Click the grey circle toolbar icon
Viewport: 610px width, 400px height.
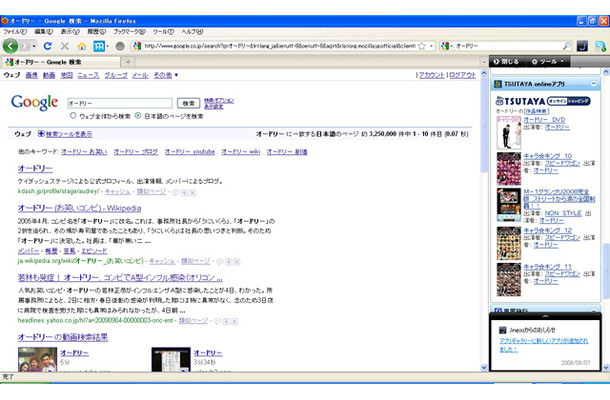coord(120,46)
